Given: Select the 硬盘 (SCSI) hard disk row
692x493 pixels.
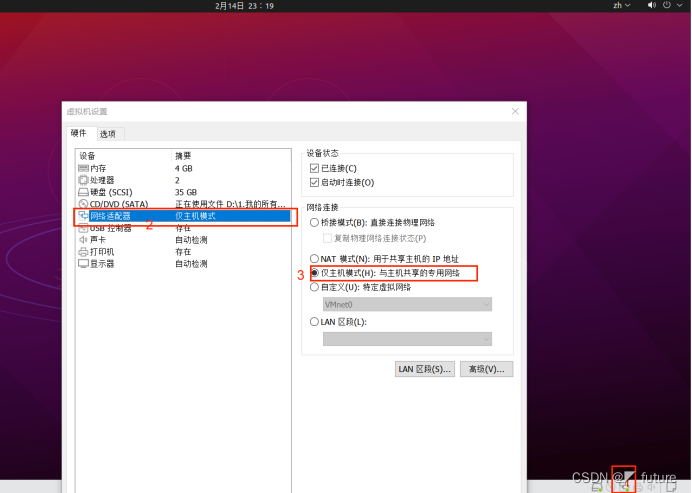Looking at the screenshot, I should tap(184, 192).
